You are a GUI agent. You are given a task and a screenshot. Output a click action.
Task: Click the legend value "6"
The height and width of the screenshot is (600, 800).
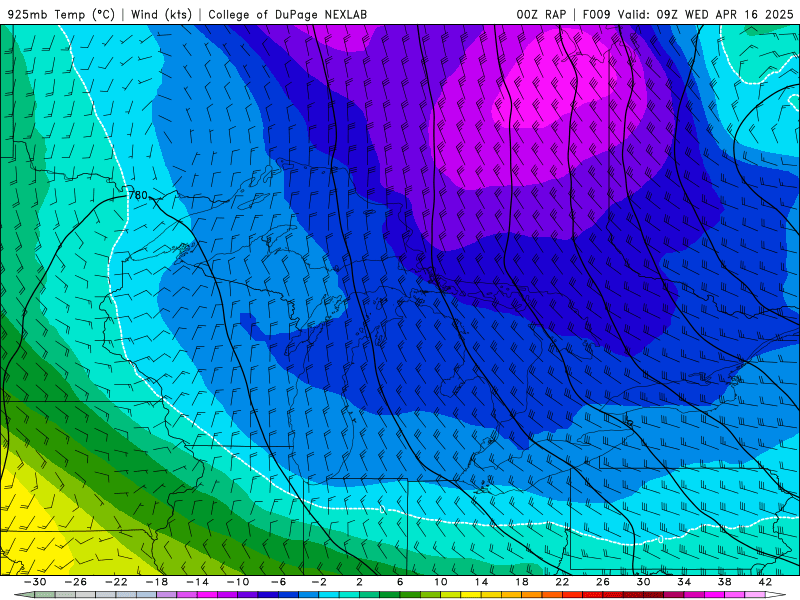[400, 582]
